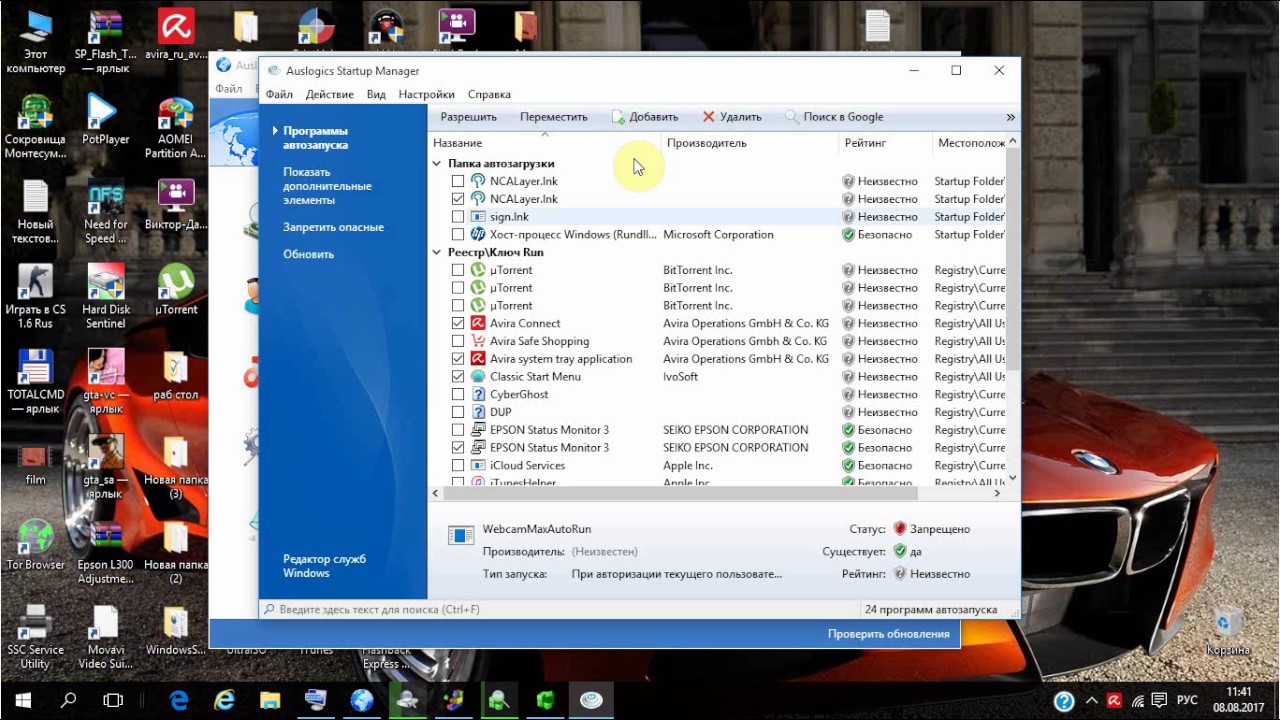Open Этот компьютер desktop icon

[x=35, y=43]
